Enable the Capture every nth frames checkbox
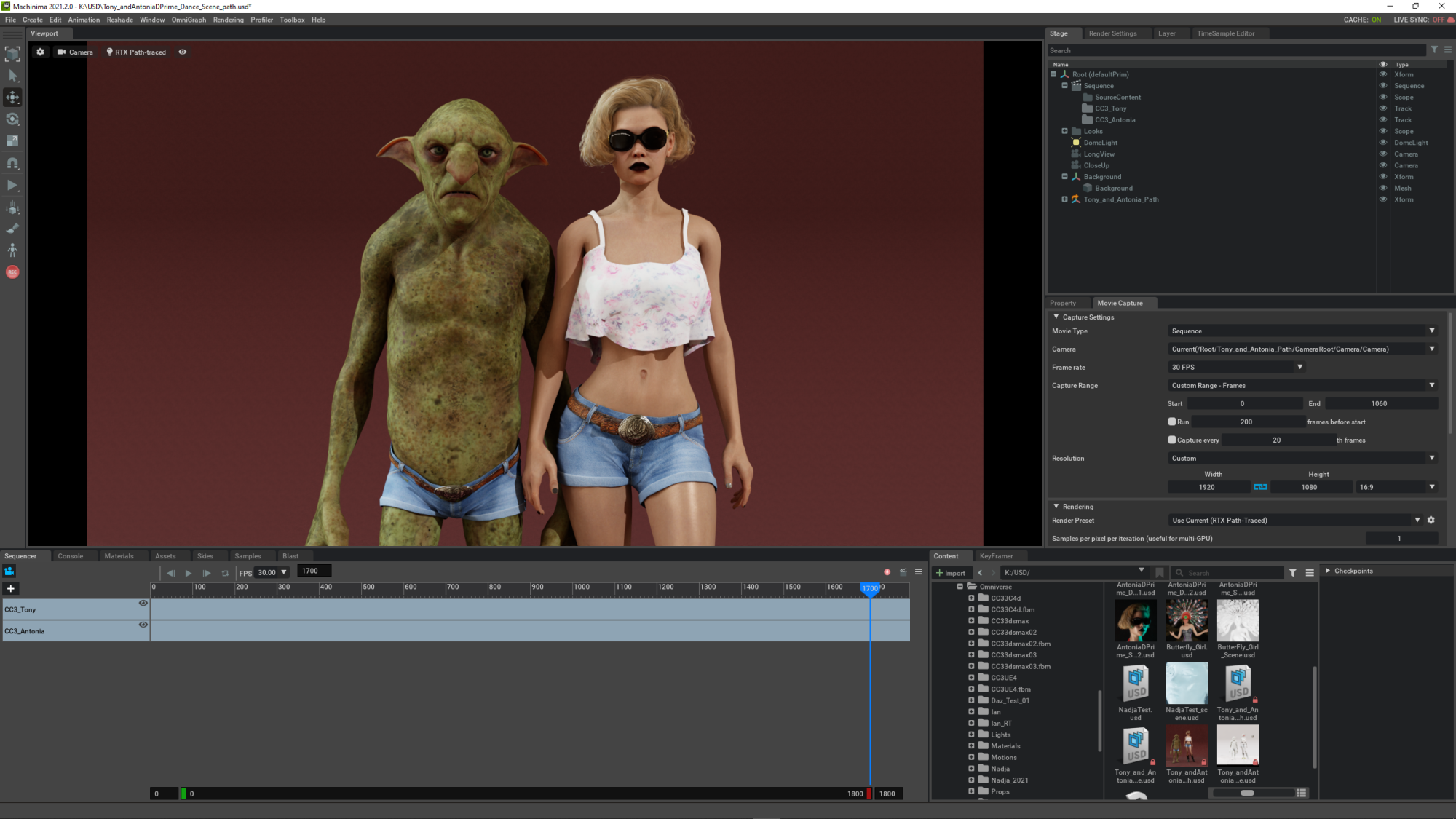The height and width of the screenshot is (819, 1456). click(x=1172, y=440)
